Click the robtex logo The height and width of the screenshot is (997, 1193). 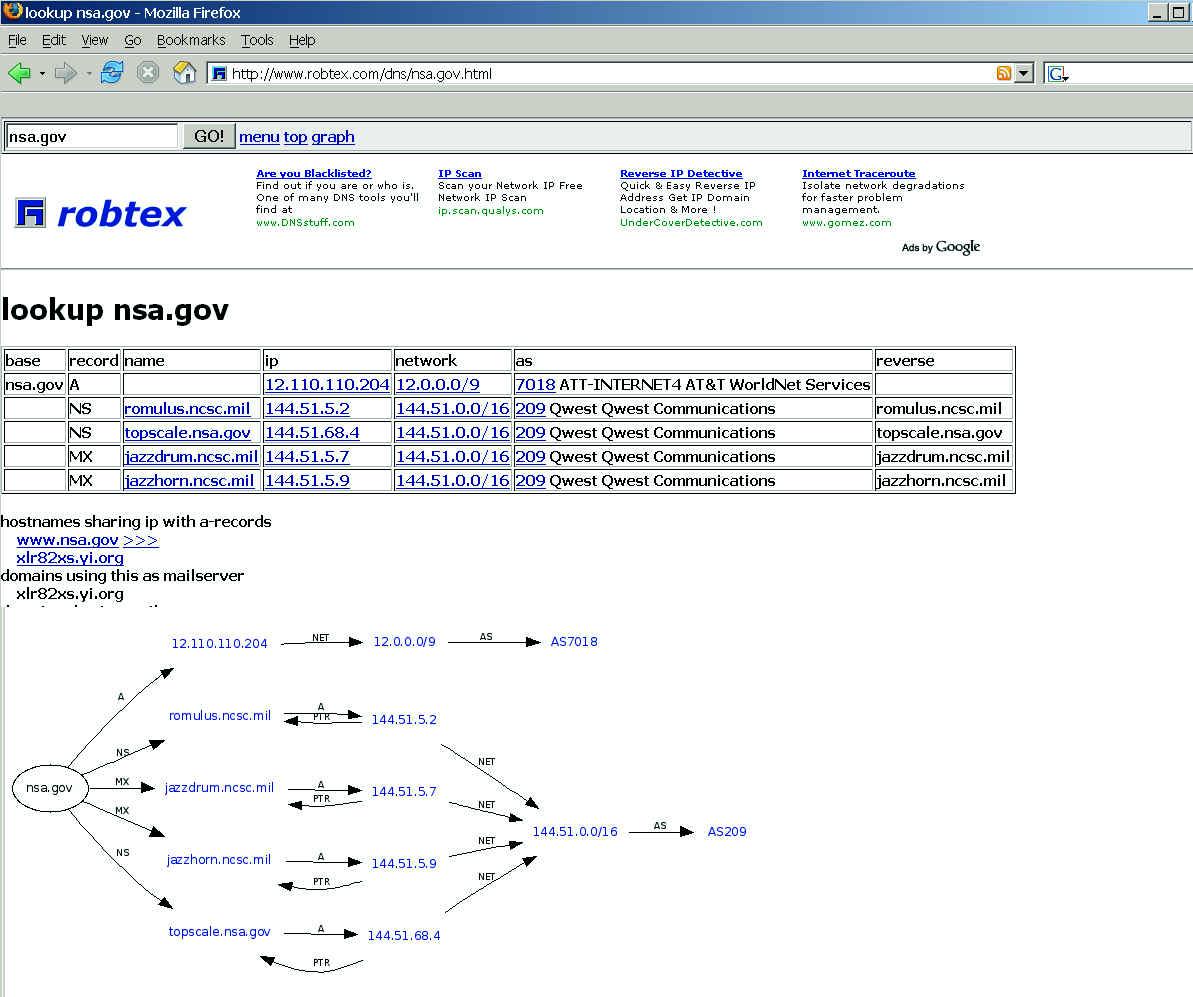(x=101, y=213)
